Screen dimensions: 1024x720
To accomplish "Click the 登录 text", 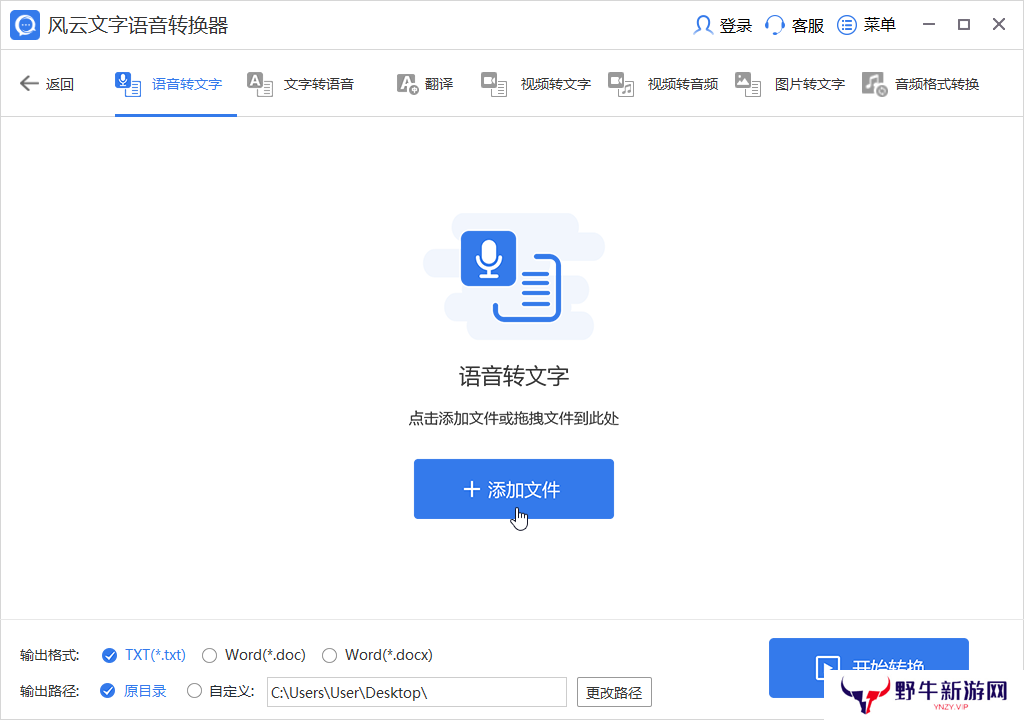I will click(x=736, y=25).
